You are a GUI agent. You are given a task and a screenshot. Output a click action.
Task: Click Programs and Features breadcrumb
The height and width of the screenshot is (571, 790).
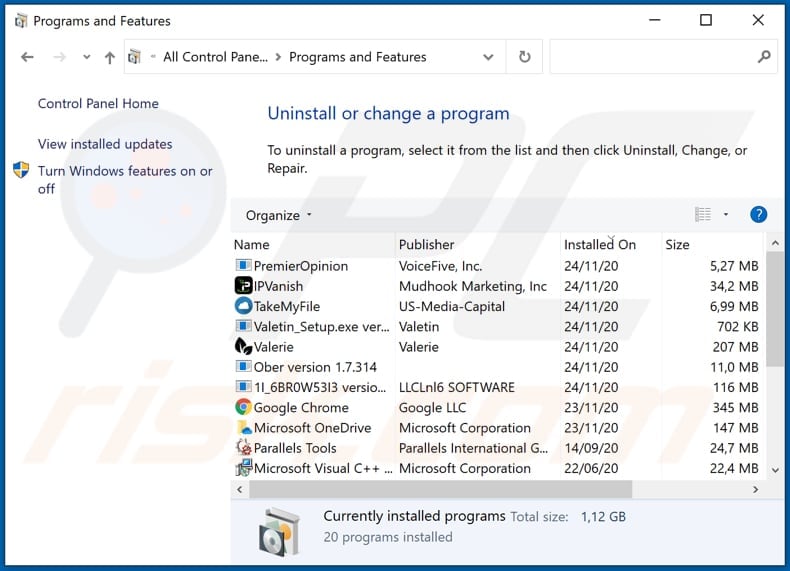358,57
